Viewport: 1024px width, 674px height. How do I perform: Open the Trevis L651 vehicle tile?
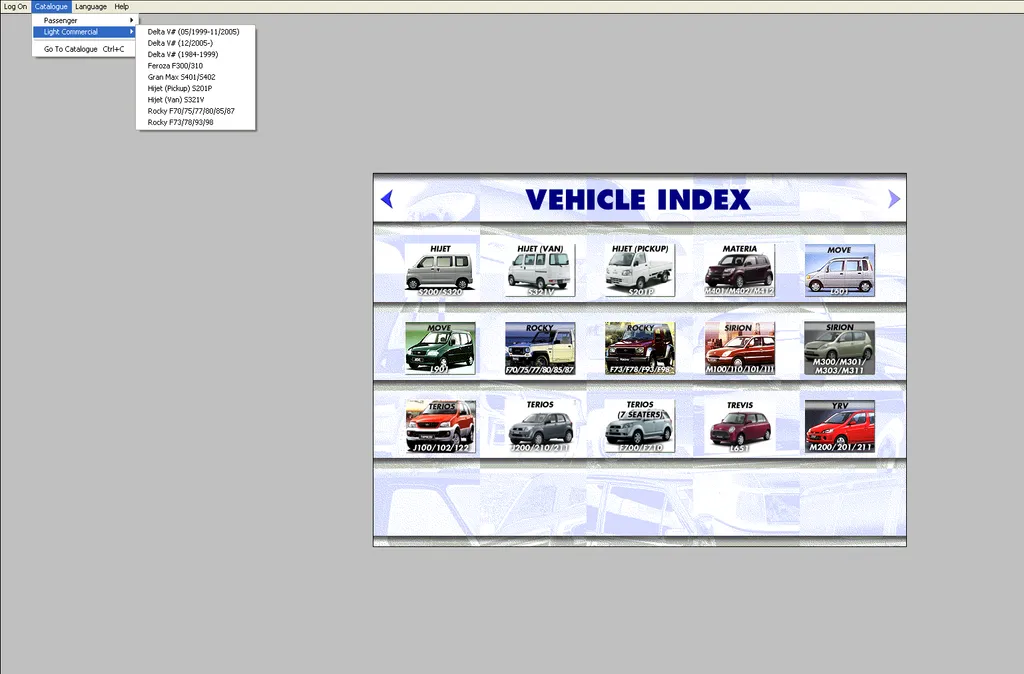click(740, 426)
